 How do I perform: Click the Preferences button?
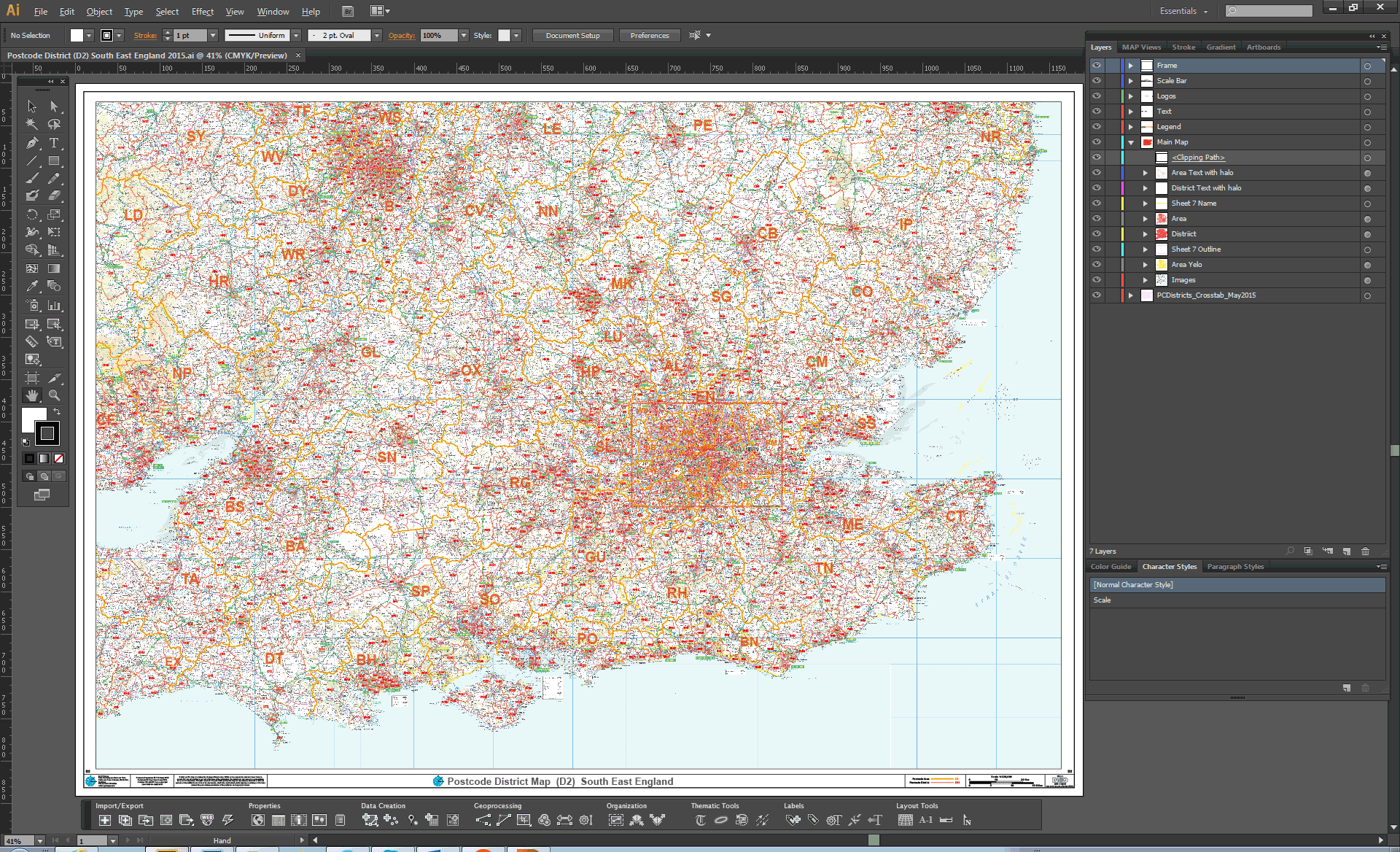(650, 35)
